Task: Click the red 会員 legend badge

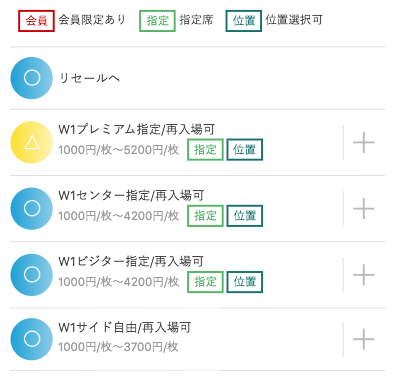Action: (x=36, y=21)
